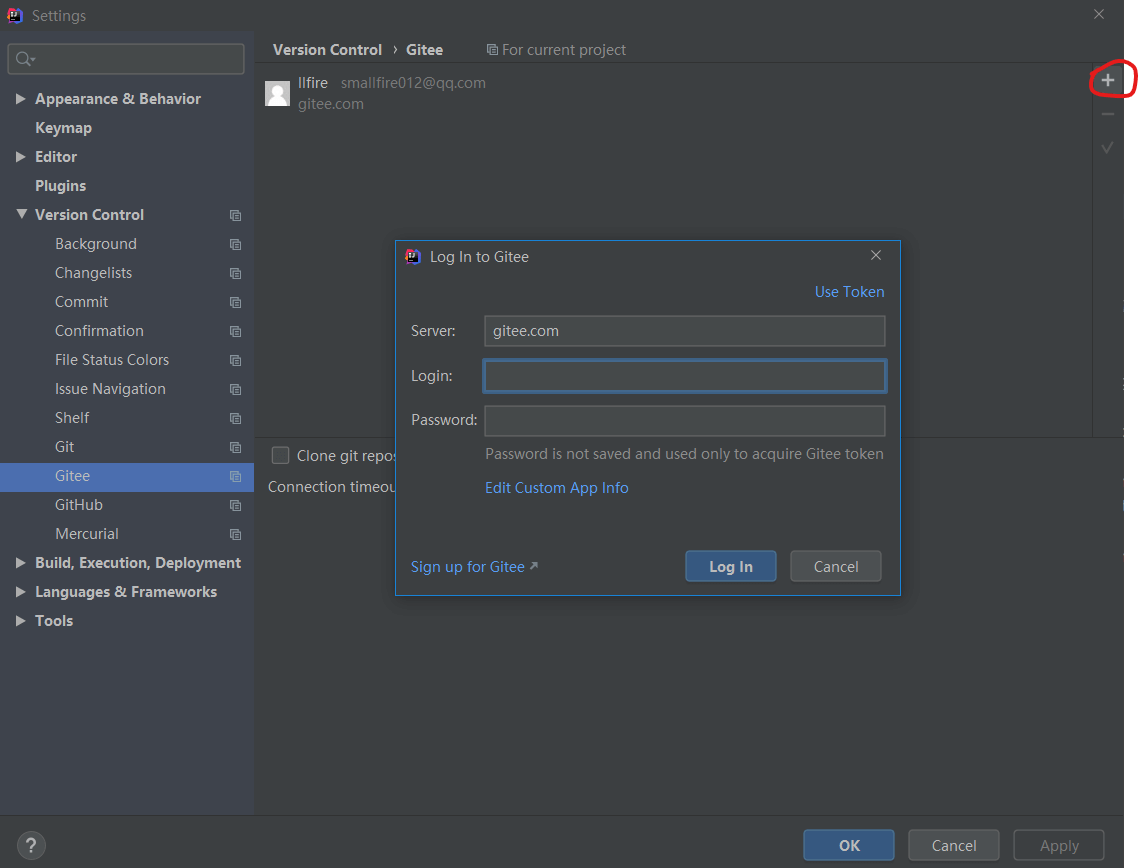Click the search magnifier icon in settings
This screenshot has width=1139, height=868.
[24, 60]
